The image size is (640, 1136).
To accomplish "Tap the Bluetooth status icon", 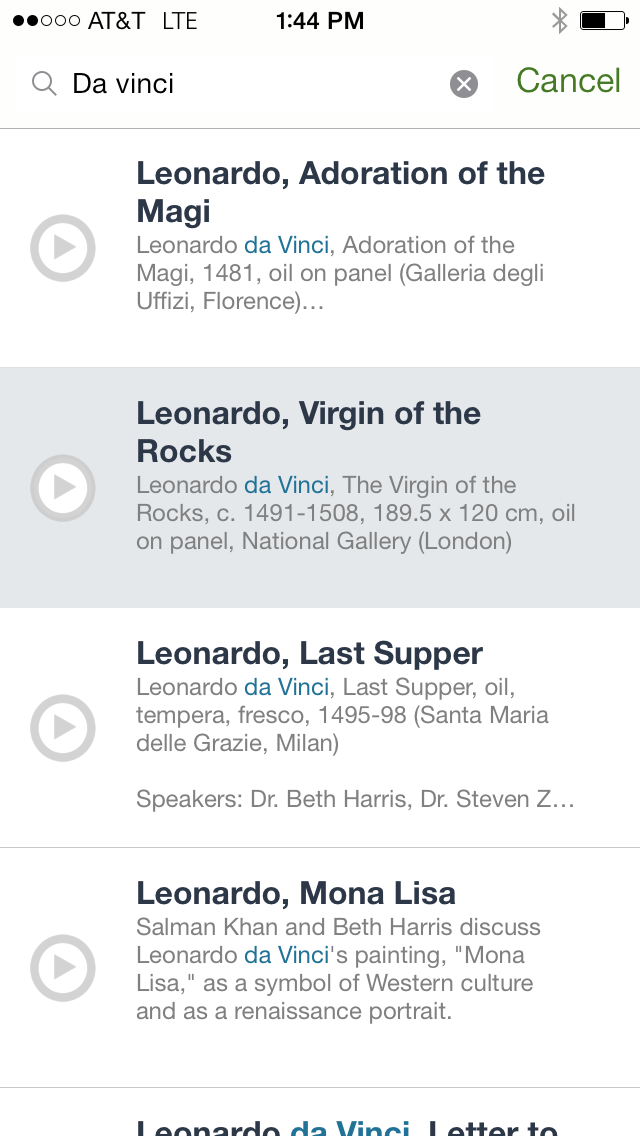I will [560, 21].
